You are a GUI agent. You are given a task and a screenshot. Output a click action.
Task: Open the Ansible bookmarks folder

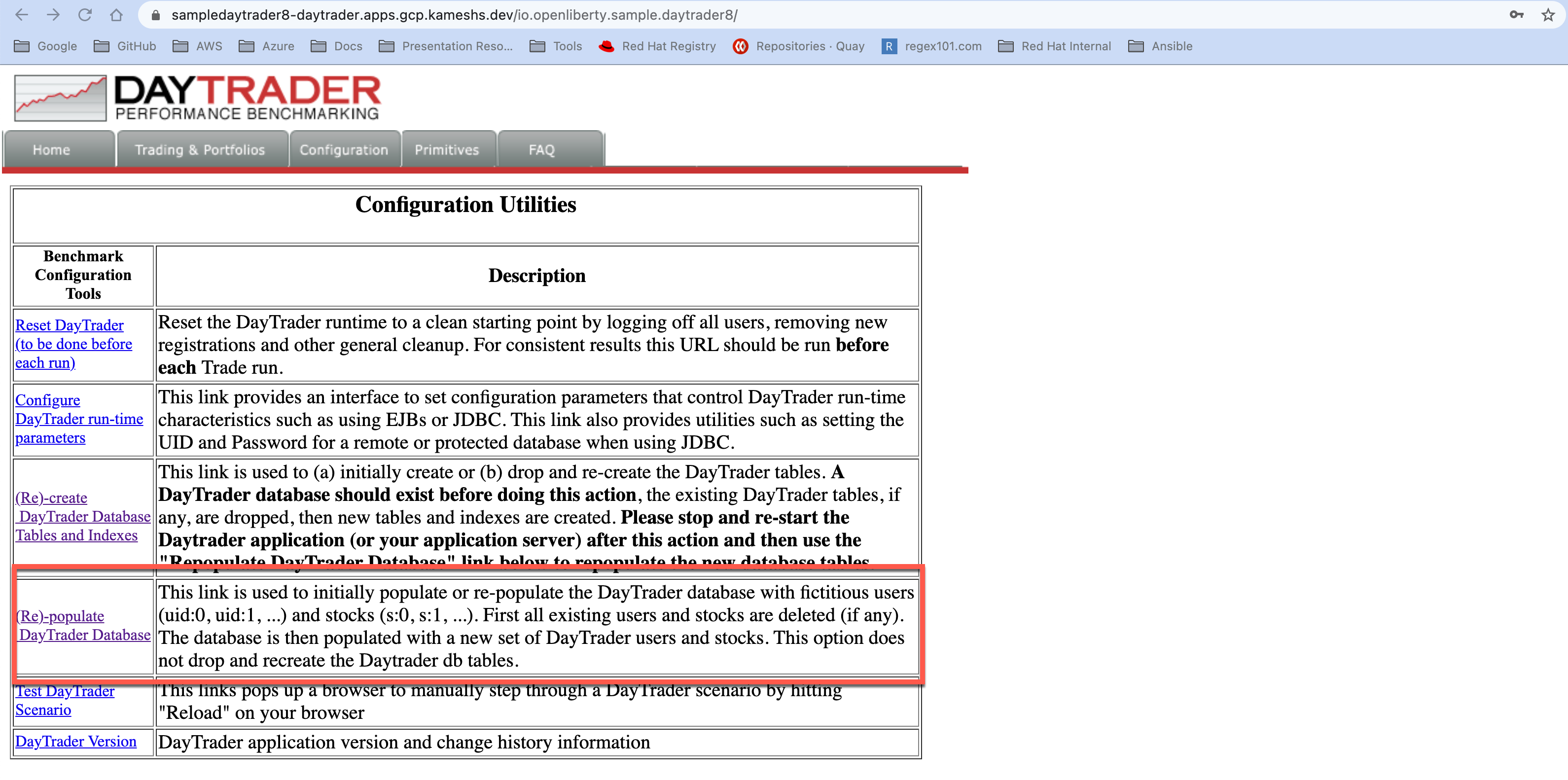pos(1160,46)
